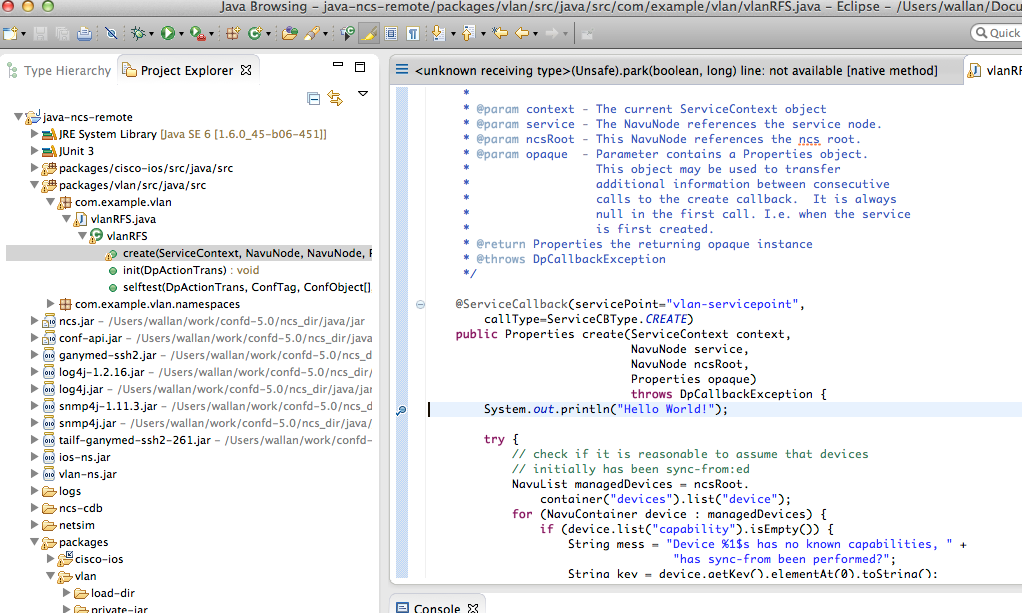Click the Skip All Breakpoints icon
Screen dimensions: 1022x613
111,34
